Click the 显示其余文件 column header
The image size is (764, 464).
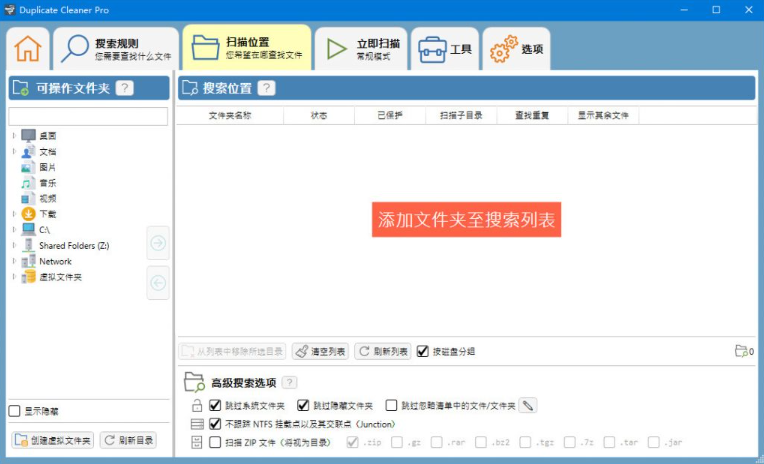coord(604,116)
